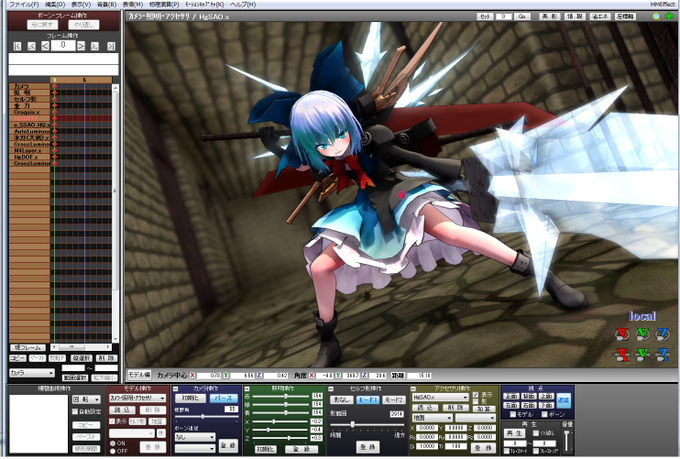The width and height of the screenshot is (680, 459).
Task: Toggle accessory display checkbox
Action: point(476,395)
